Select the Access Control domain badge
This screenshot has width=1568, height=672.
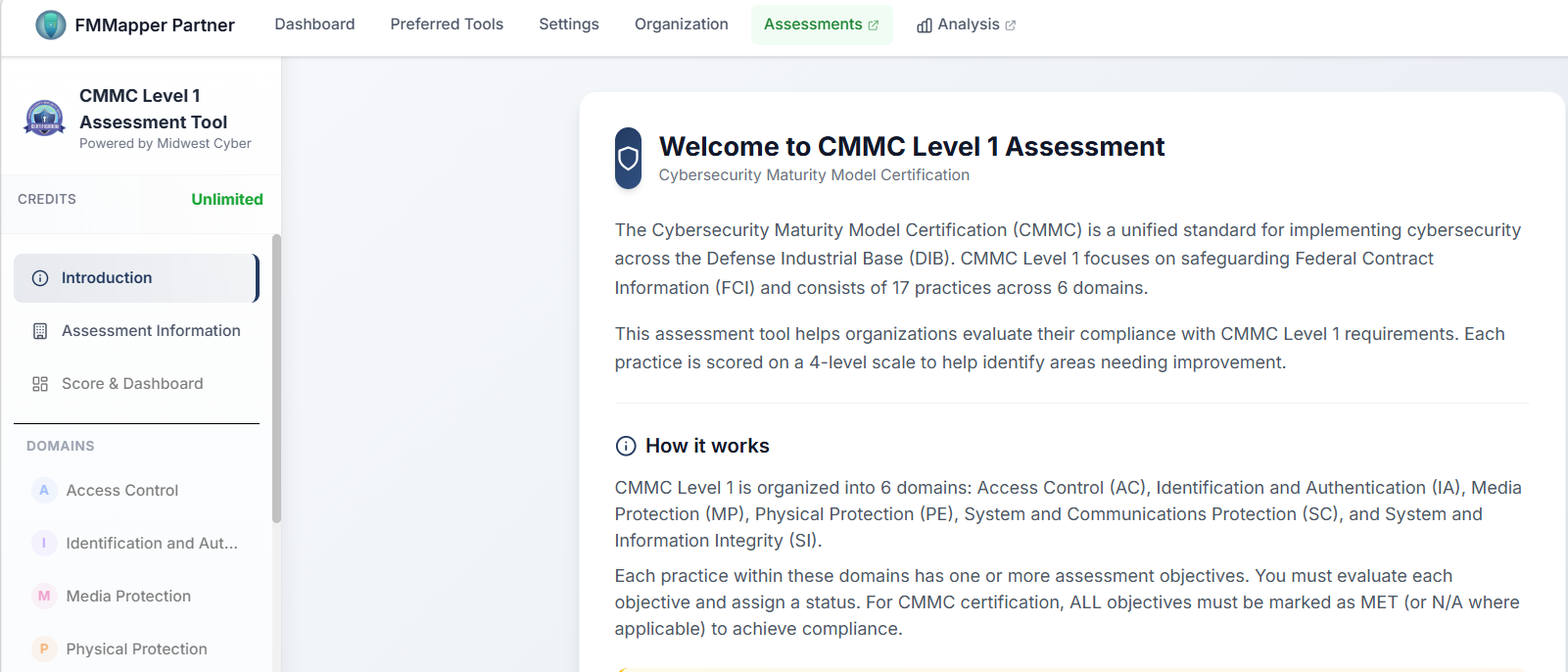click(x=43, y=490)
